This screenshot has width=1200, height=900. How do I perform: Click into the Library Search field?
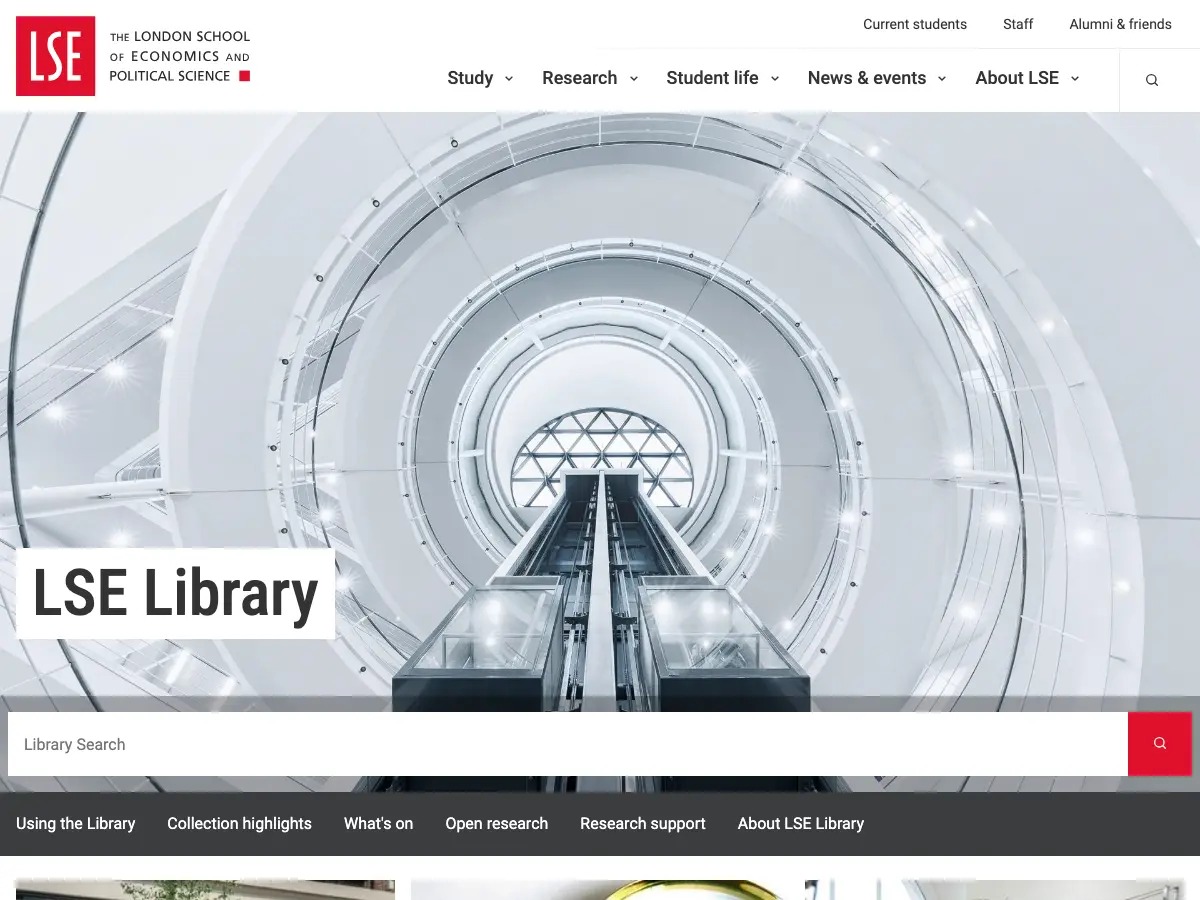click(568, 744)
